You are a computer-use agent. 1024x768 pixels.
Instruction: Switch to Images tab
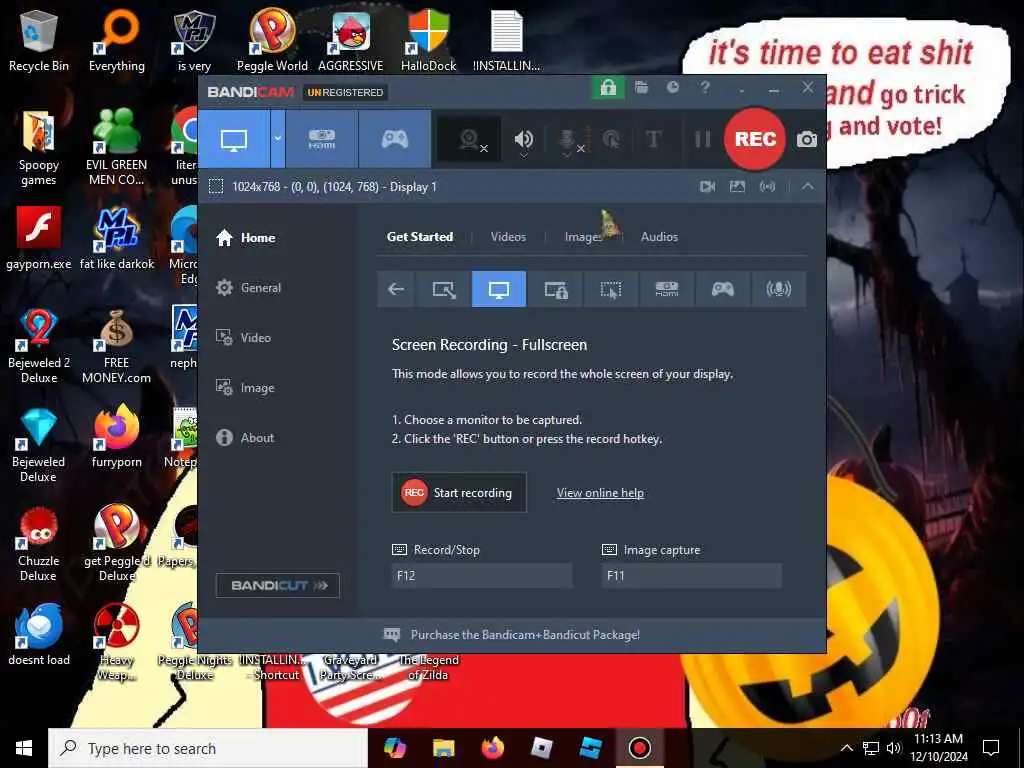(x=584, y=237)
